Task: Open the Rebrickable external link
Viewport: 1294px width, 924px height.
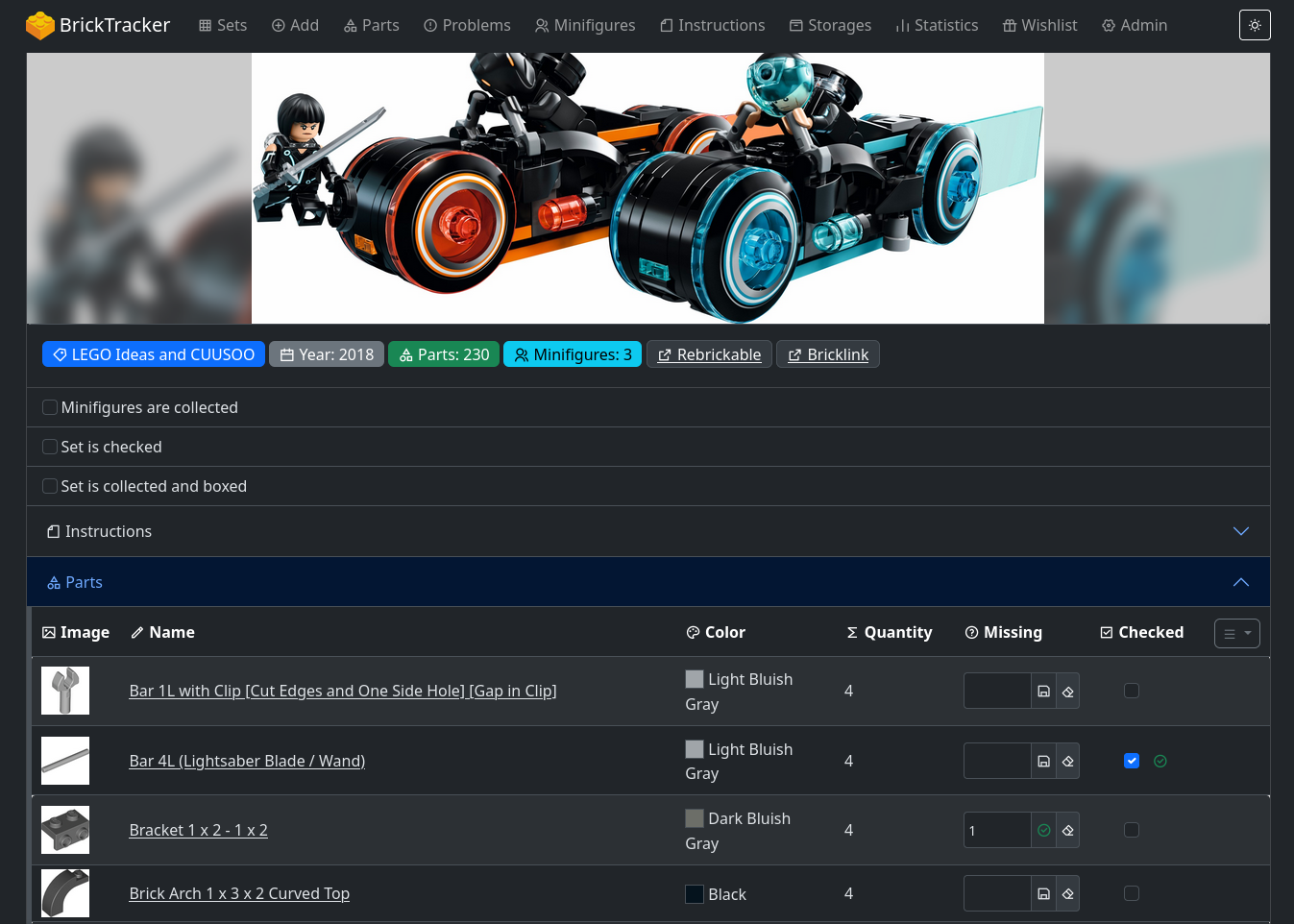Action: 709,355
